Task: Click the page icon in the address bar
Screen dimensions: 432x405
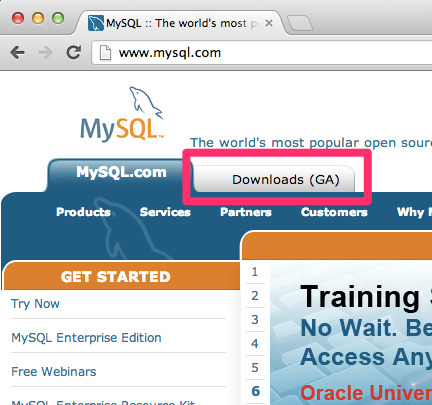Action: [105, 53]
